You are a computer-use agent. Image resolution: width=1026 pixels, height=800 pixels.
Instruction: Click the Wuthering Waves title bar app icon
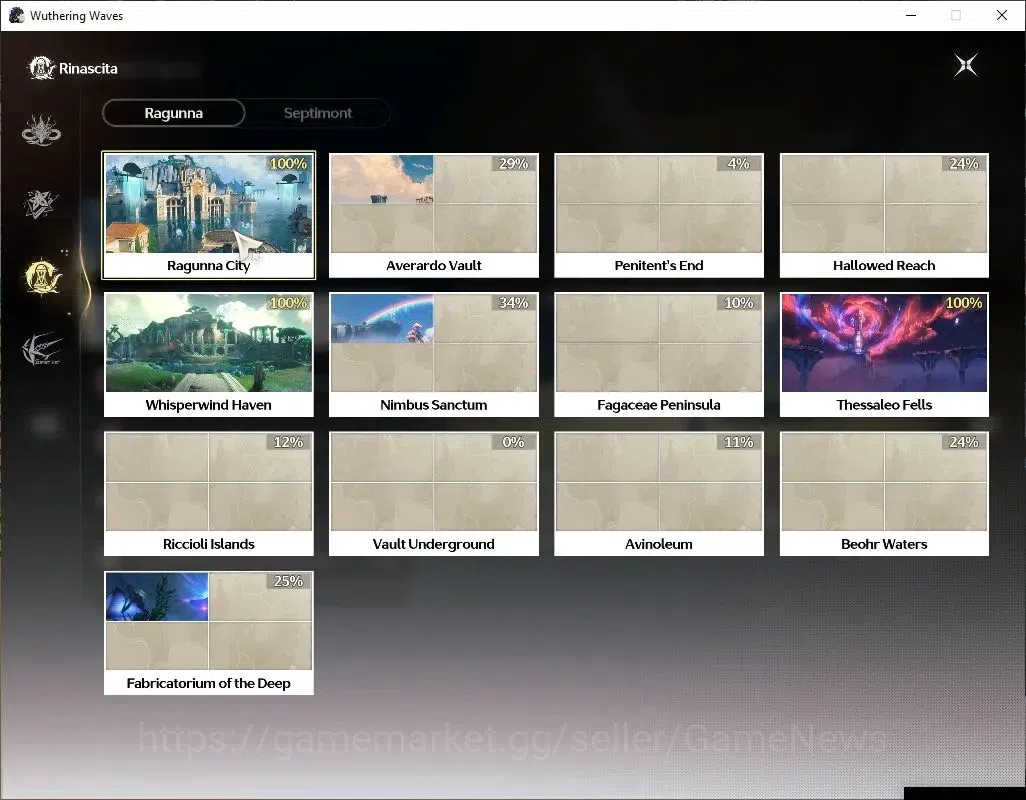[16, 15]
